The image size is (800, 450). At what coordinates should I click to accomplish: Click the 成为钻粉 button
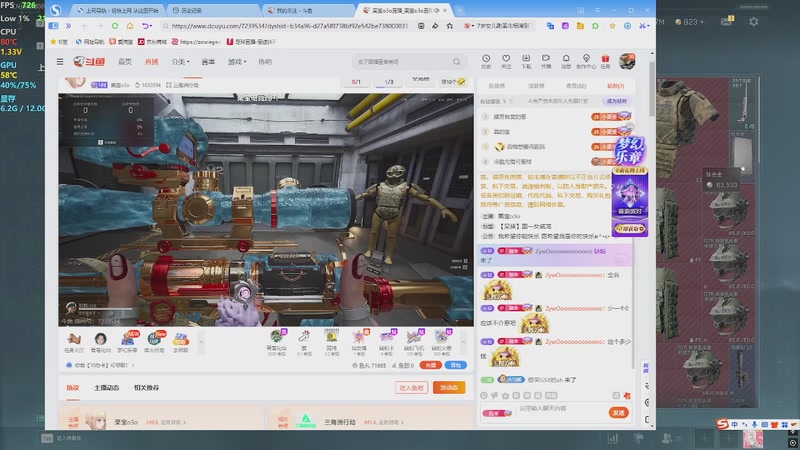tap(616, 101)
